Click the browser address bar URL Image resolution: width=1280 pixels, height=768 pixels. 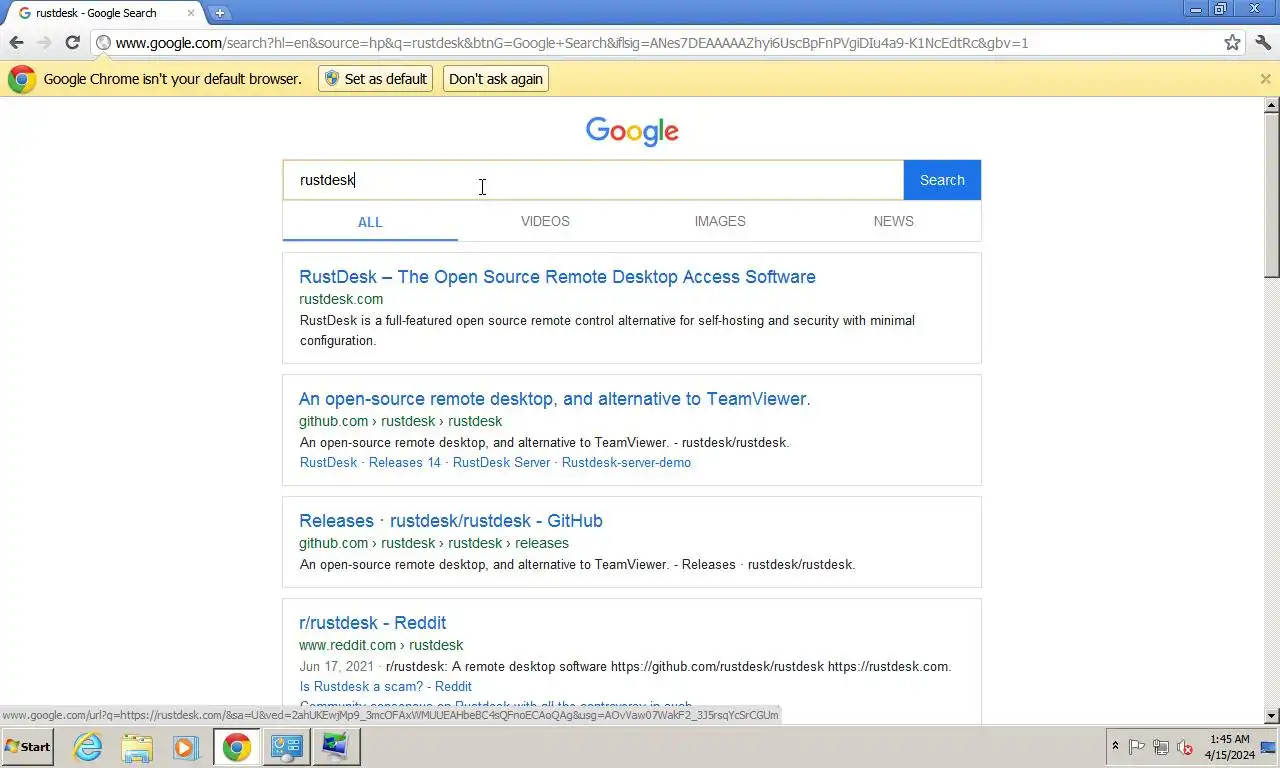pyautogui.click(x=572, y=43)
